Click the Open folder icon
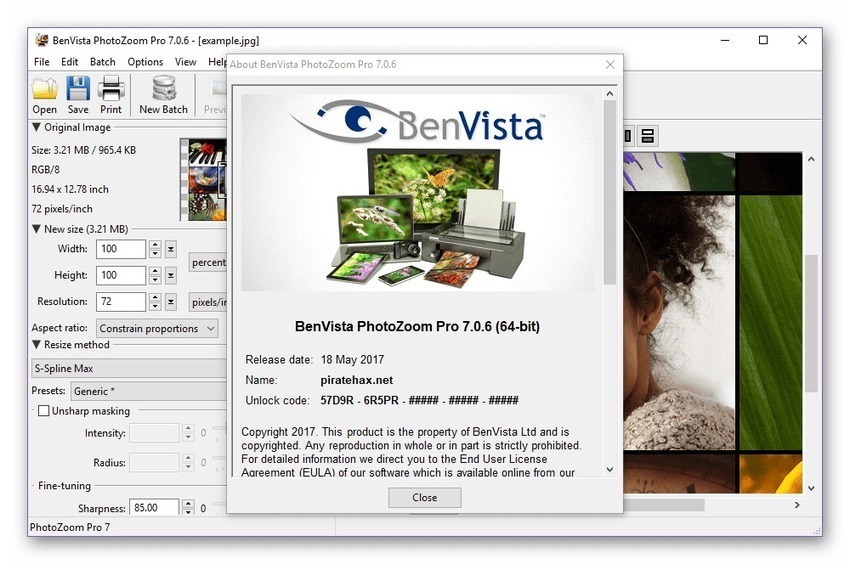 pyautogui.click(x=44, y=93)
